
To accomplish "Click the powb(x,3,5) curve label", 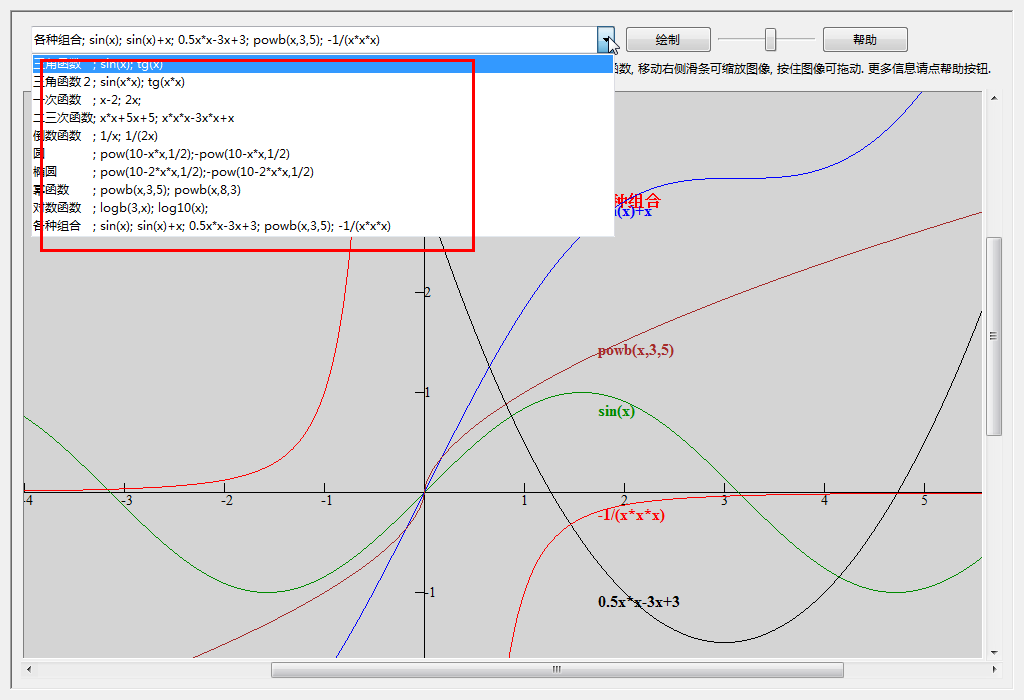I will [635, 351].
